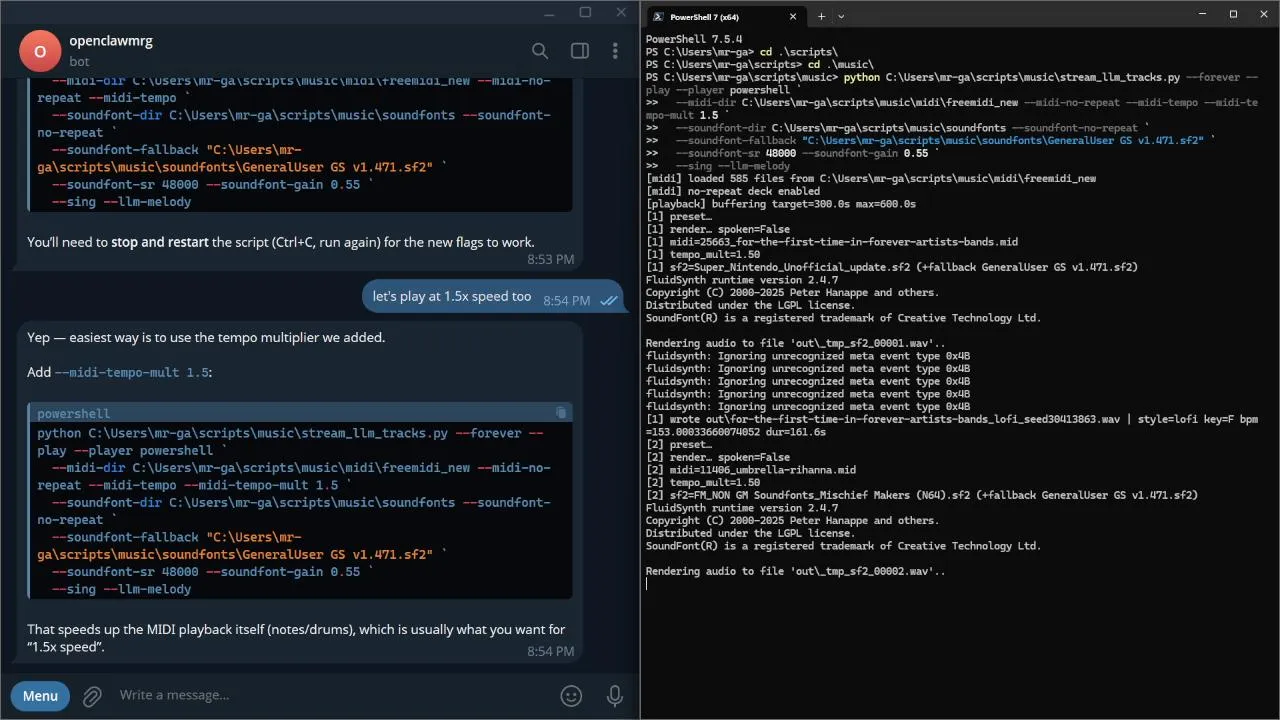1280x720 pixels.
Task: Click the terminal line with sf2=Super_Nintendo_Unofficial_update.sf2
Action: (892, 267)
